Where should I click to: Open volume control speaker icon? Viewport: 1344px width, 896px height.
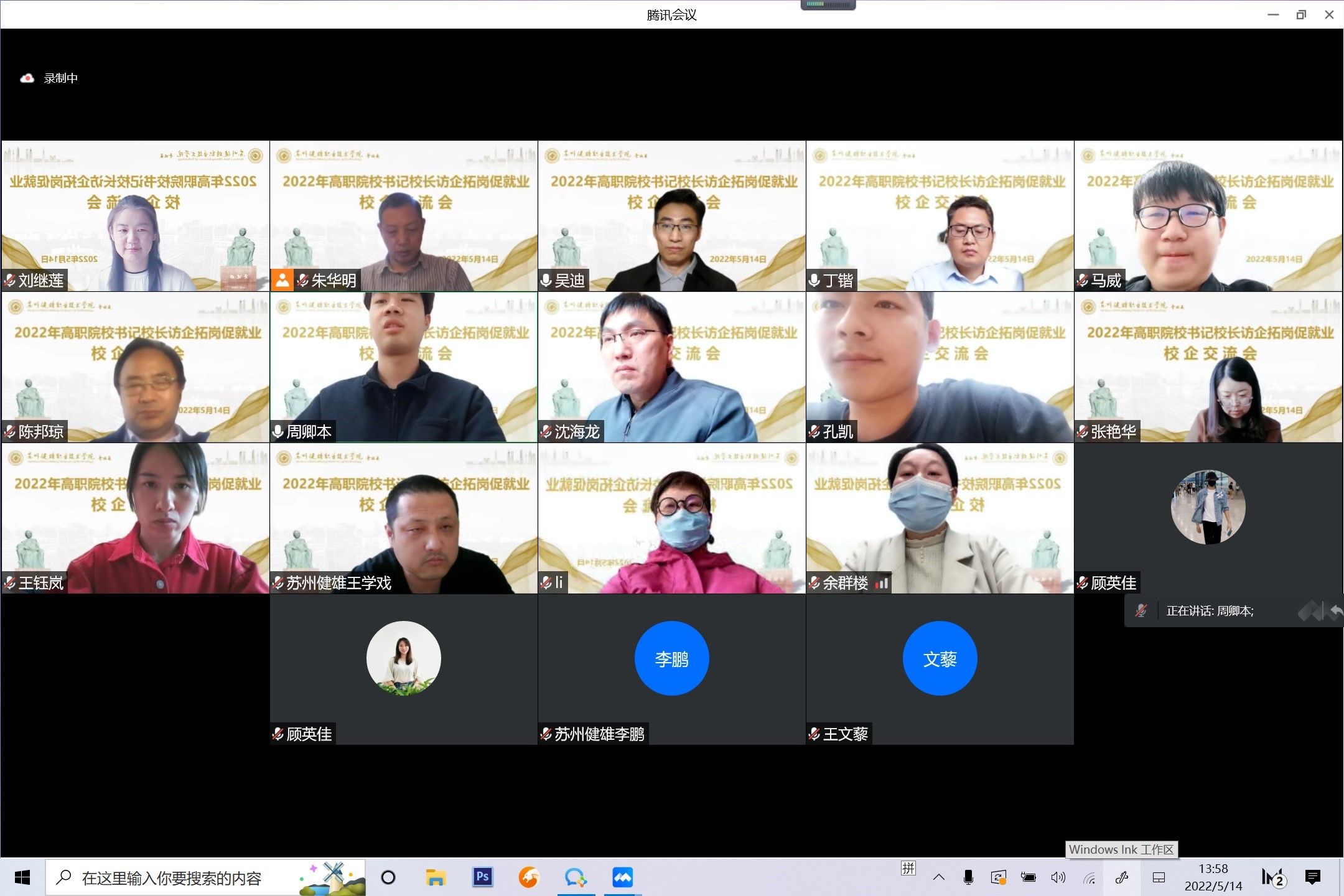1058,877
